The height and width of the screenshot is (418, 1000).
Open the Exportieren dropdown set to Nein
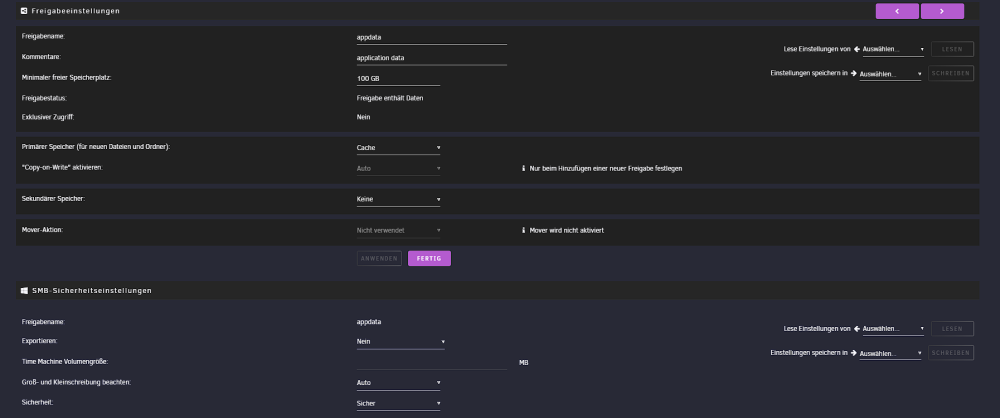(x=401, y=341)
